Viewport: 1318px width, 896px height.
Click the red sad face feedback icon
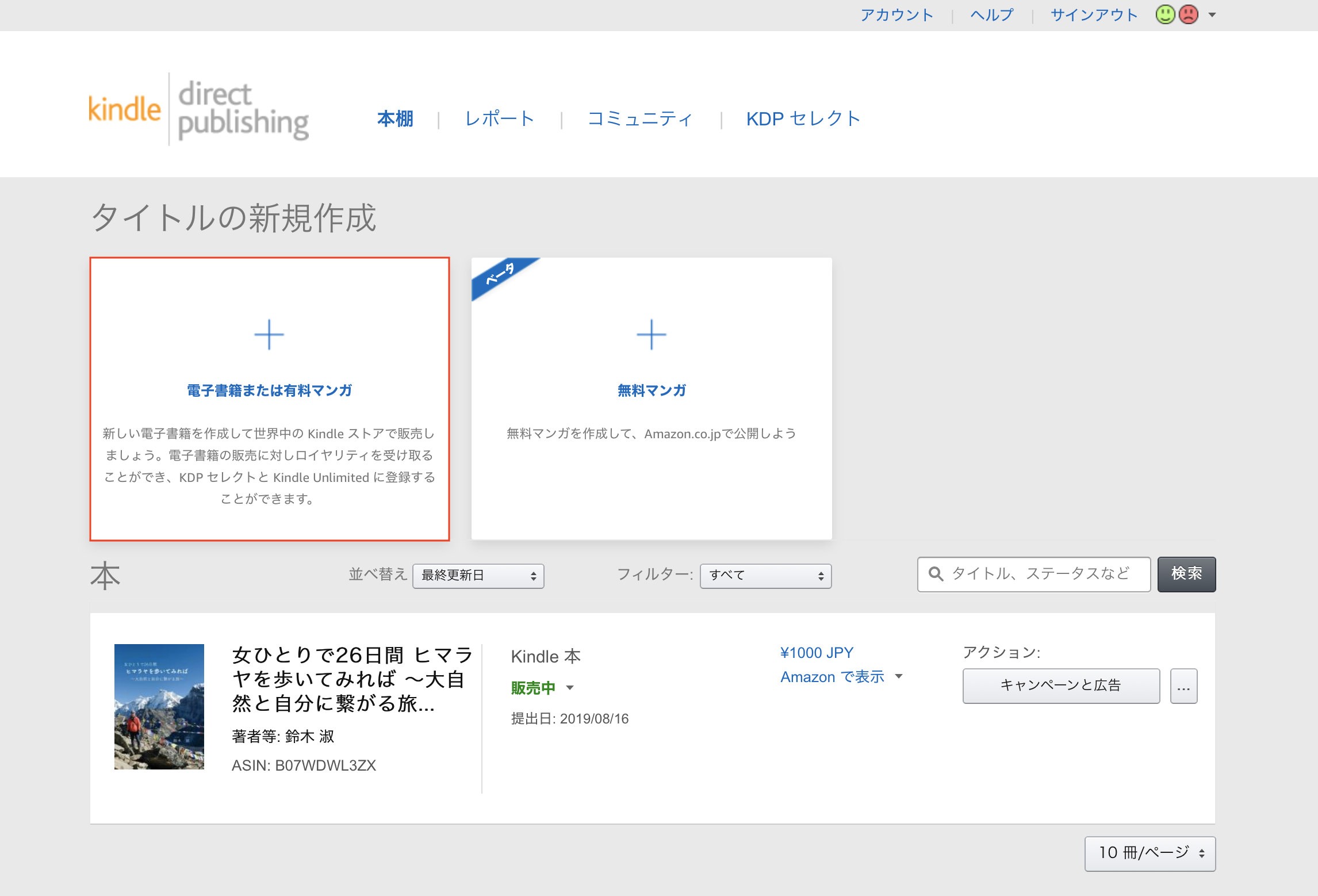coord(1189,14)
